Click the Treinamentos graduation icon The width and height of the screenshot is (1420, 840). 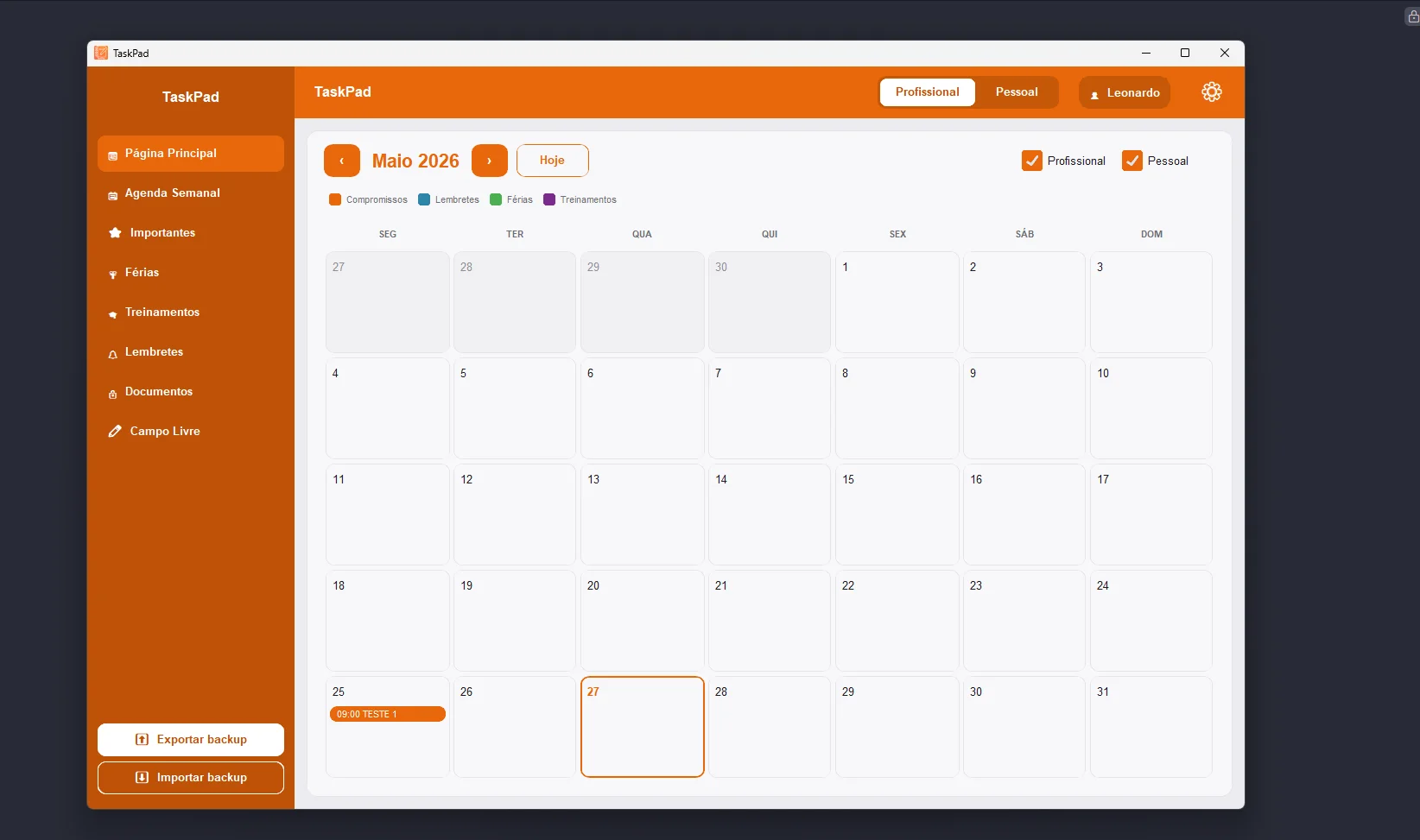[x=112, y=314]
